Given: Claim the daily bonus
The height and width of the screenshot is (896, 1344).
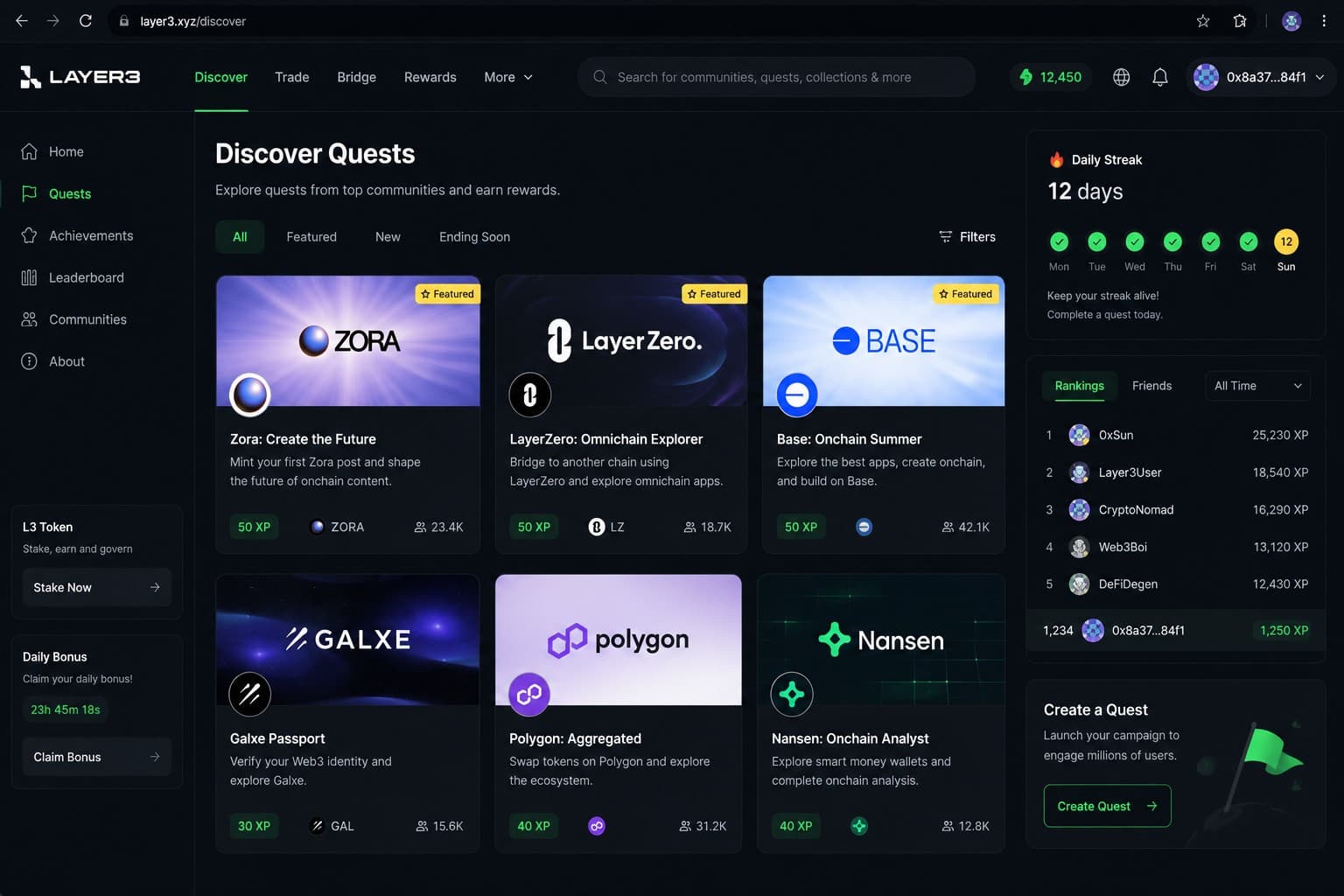Looking at the screenshot, I should [96, 757].
